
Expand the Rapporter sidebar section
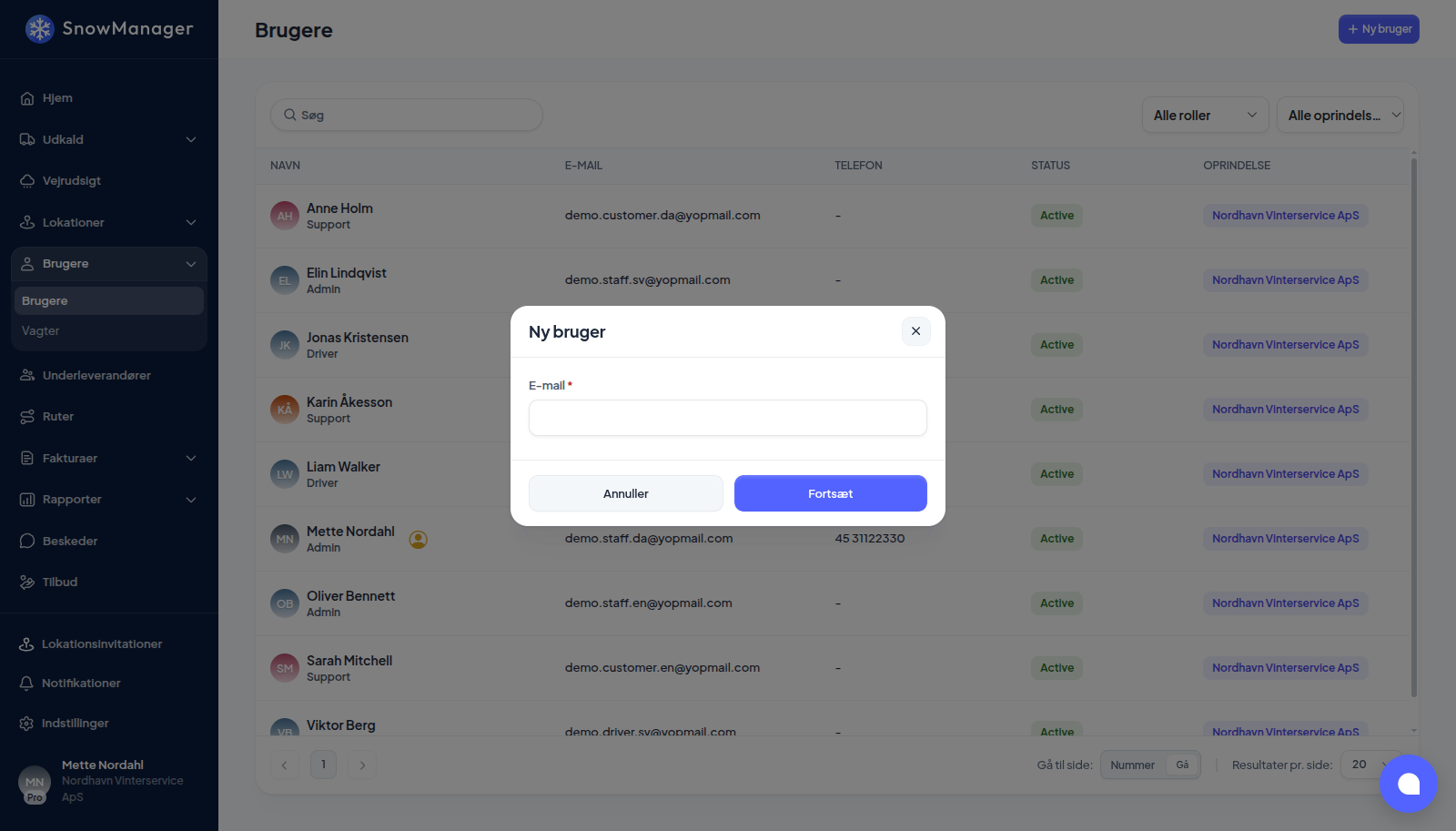(109, 500)
